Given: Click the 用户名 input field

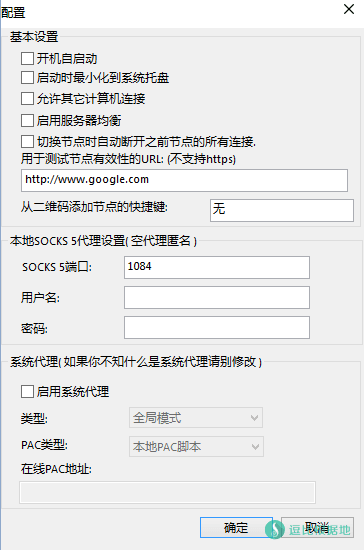Looking at the screenshot, I should click(x=217, y=297).
